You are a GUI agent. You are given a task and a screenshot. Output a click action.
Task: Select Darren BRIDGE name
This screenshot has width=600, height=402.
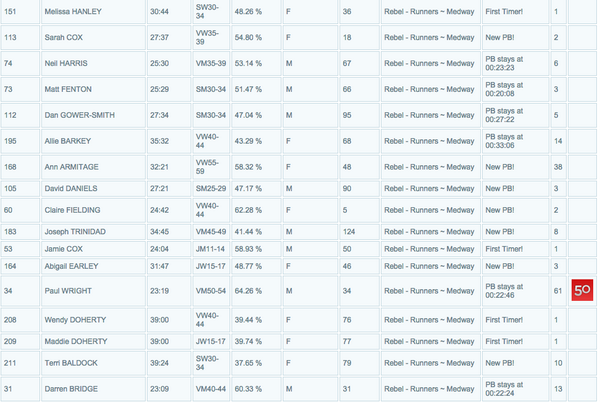point(71,389)
